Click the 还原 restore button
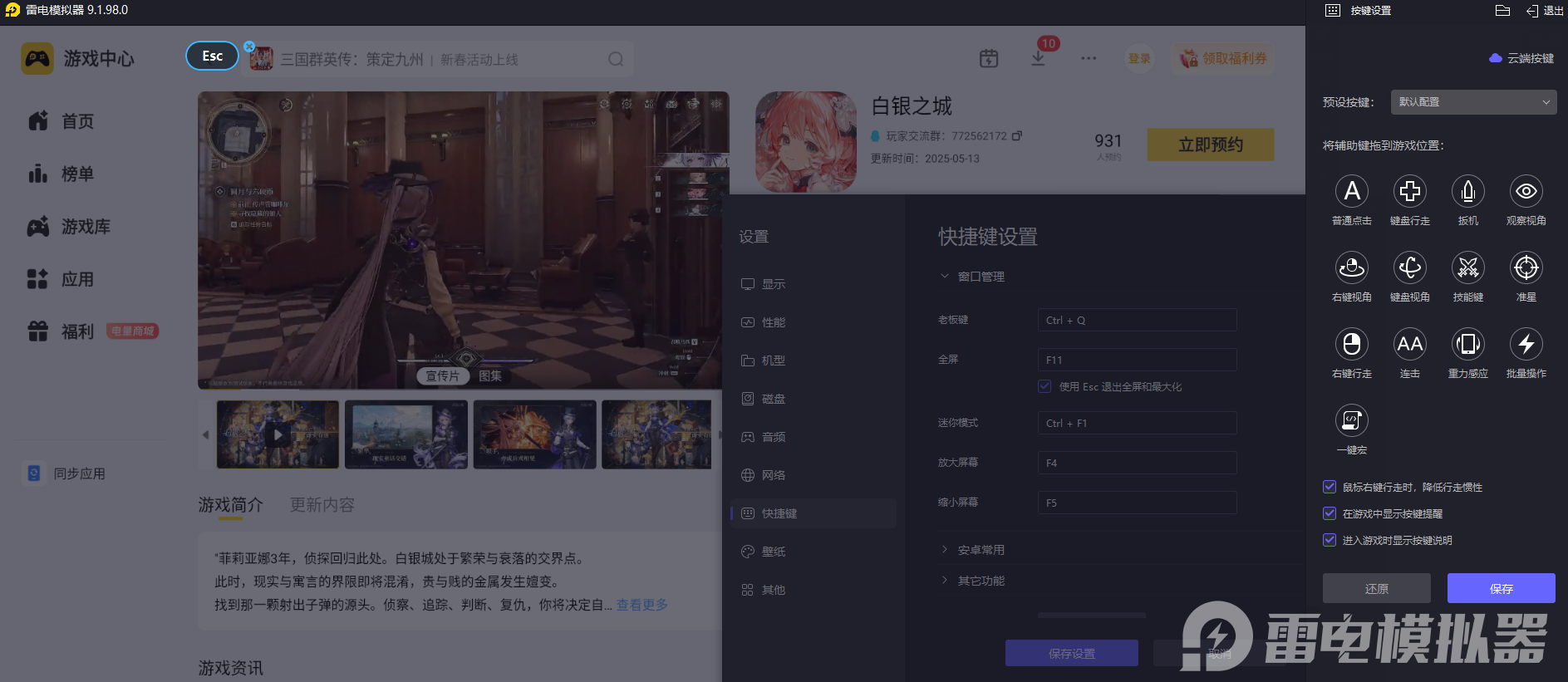Screen dimensions: 1568x682 tap(1377, 588)
